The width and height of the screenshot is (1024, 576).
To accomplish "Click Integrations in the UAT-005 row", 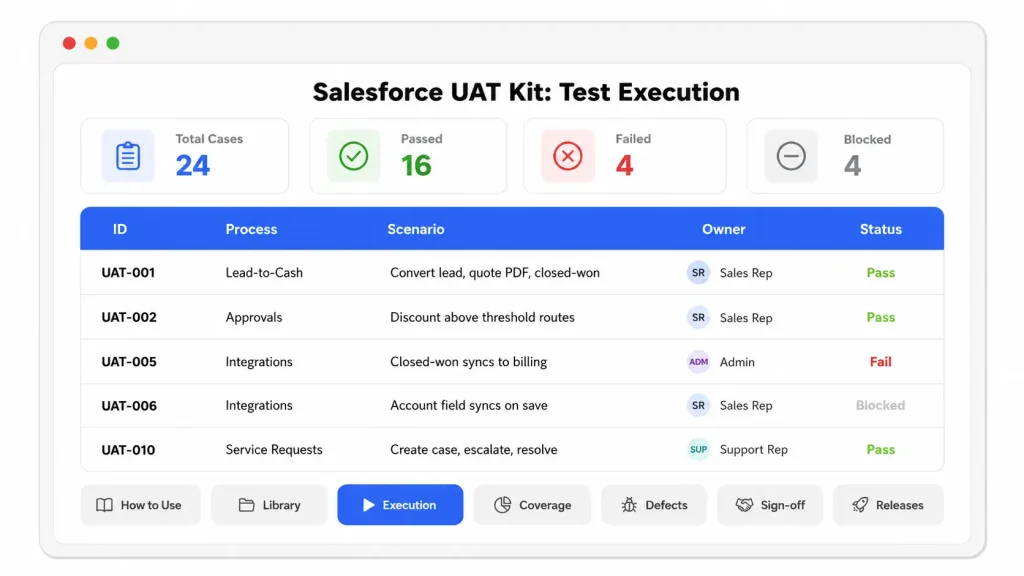I will point(259,362).
